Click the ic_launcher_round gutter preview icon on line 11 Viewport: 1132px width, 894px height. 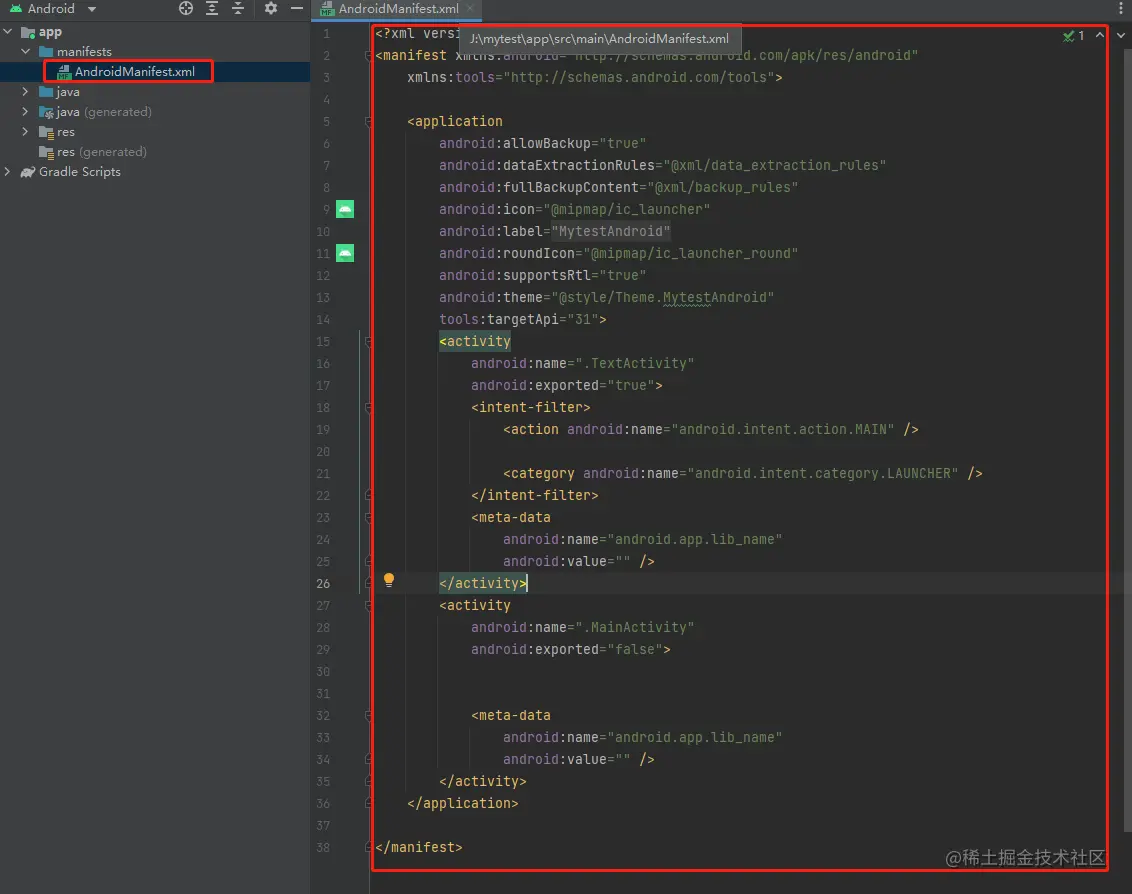[345, 253]
